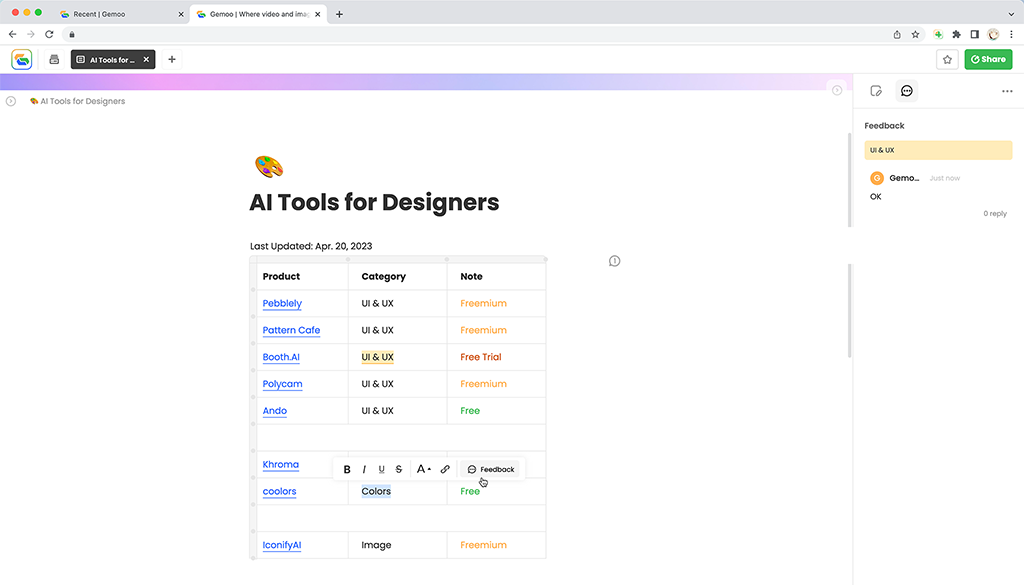Expand the tab search chevron
This screenshot has width=1024, height=585.
1011,14
